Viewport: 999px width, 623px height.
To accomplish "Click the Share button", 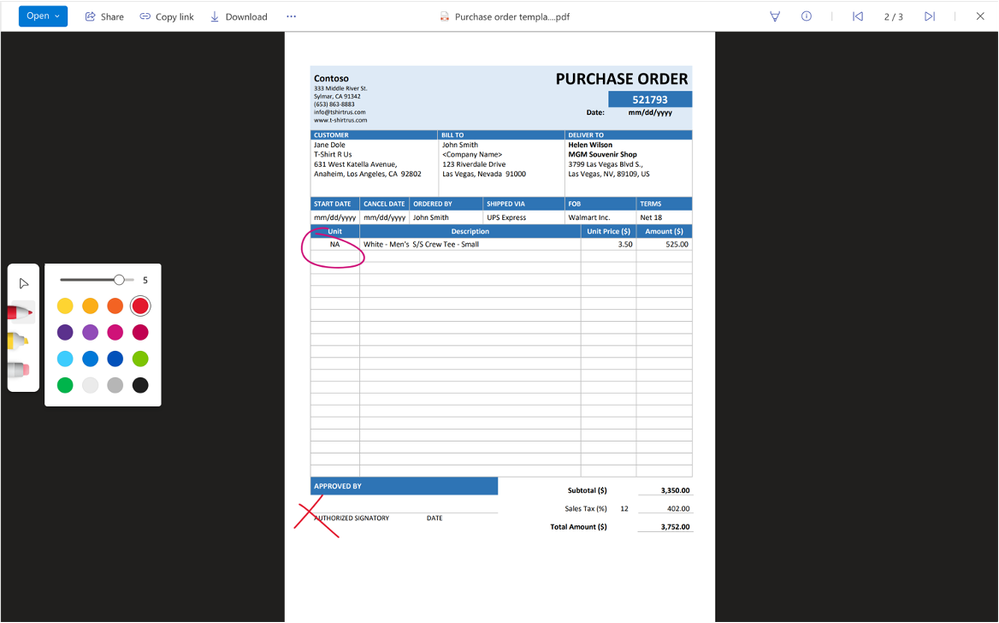I will click(104, 17).
